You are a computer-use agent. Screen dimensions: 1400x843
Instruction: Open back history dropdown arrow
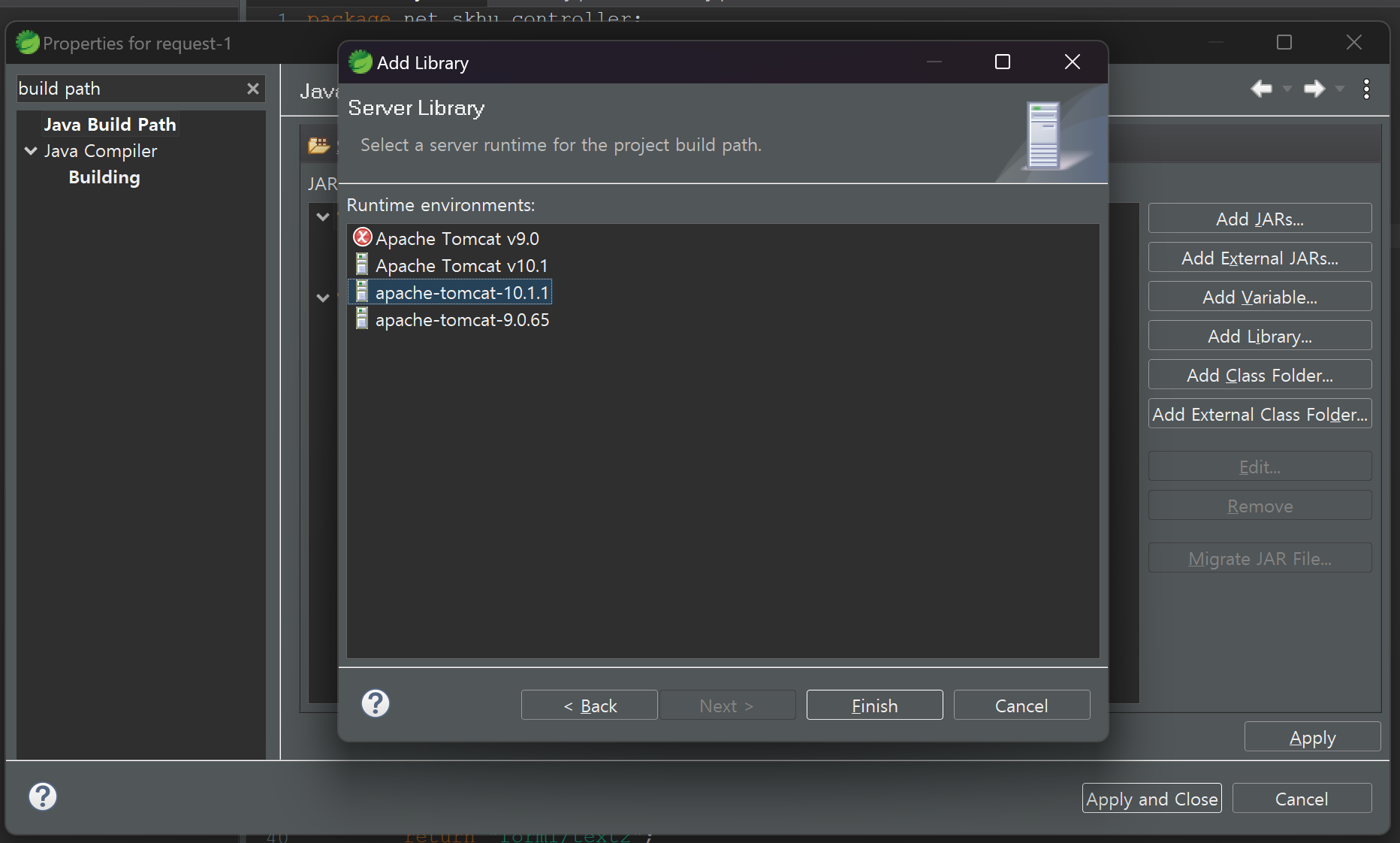(x=1287, y=89)
